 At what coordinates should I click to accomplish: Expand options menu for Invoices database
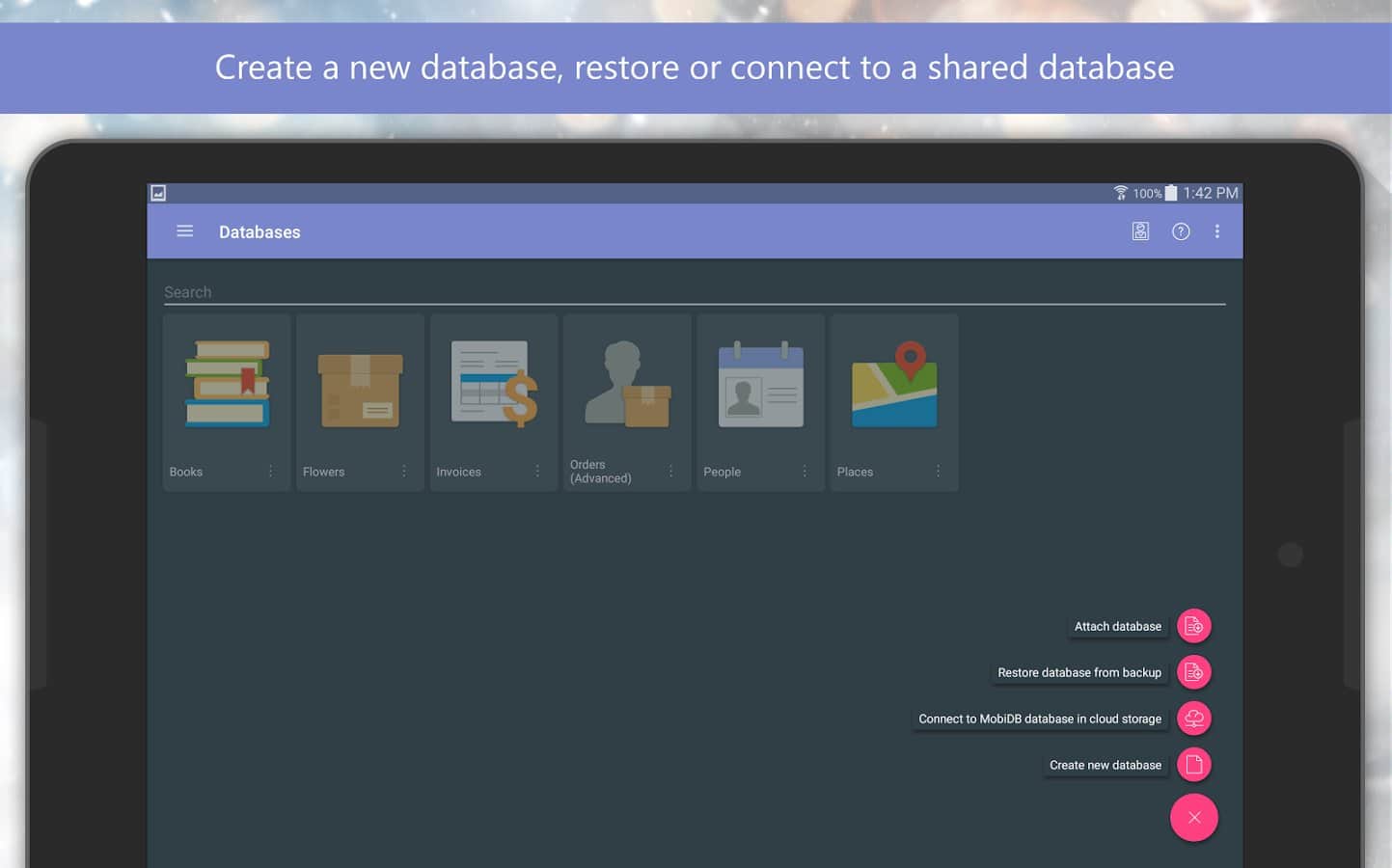(x=537, y=472)
